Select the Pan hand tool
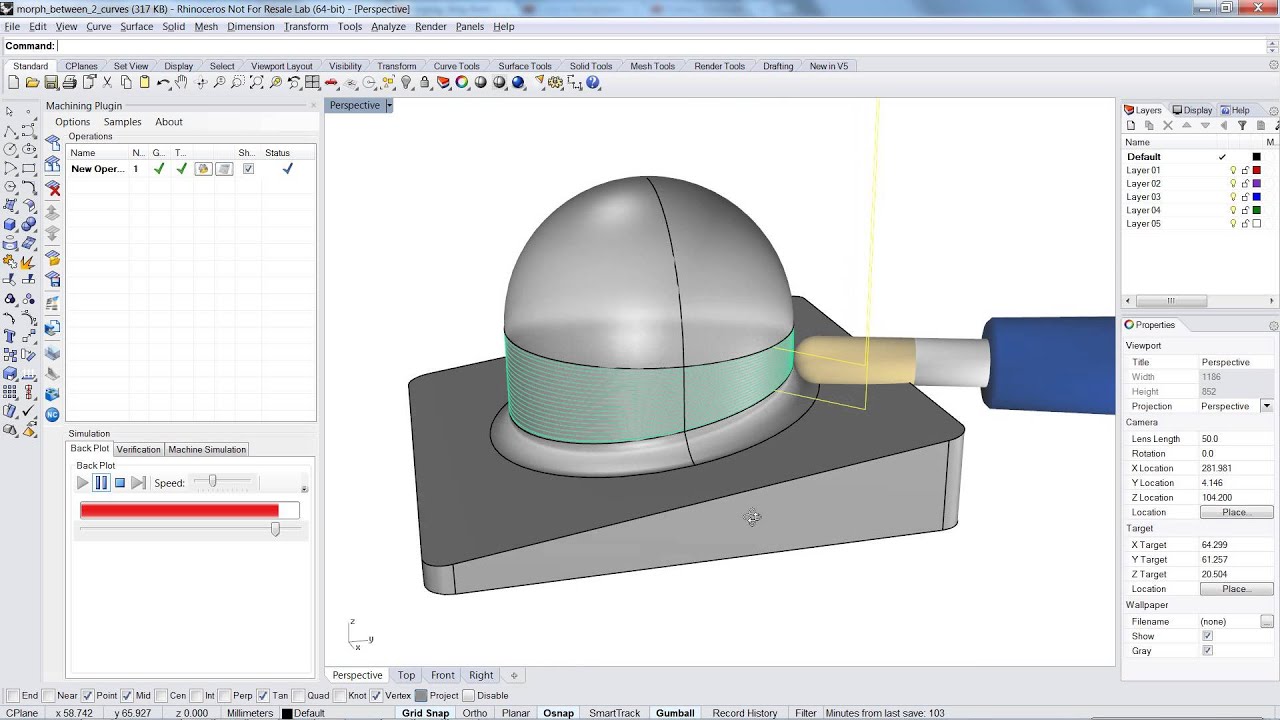 [x=181, y=83]
